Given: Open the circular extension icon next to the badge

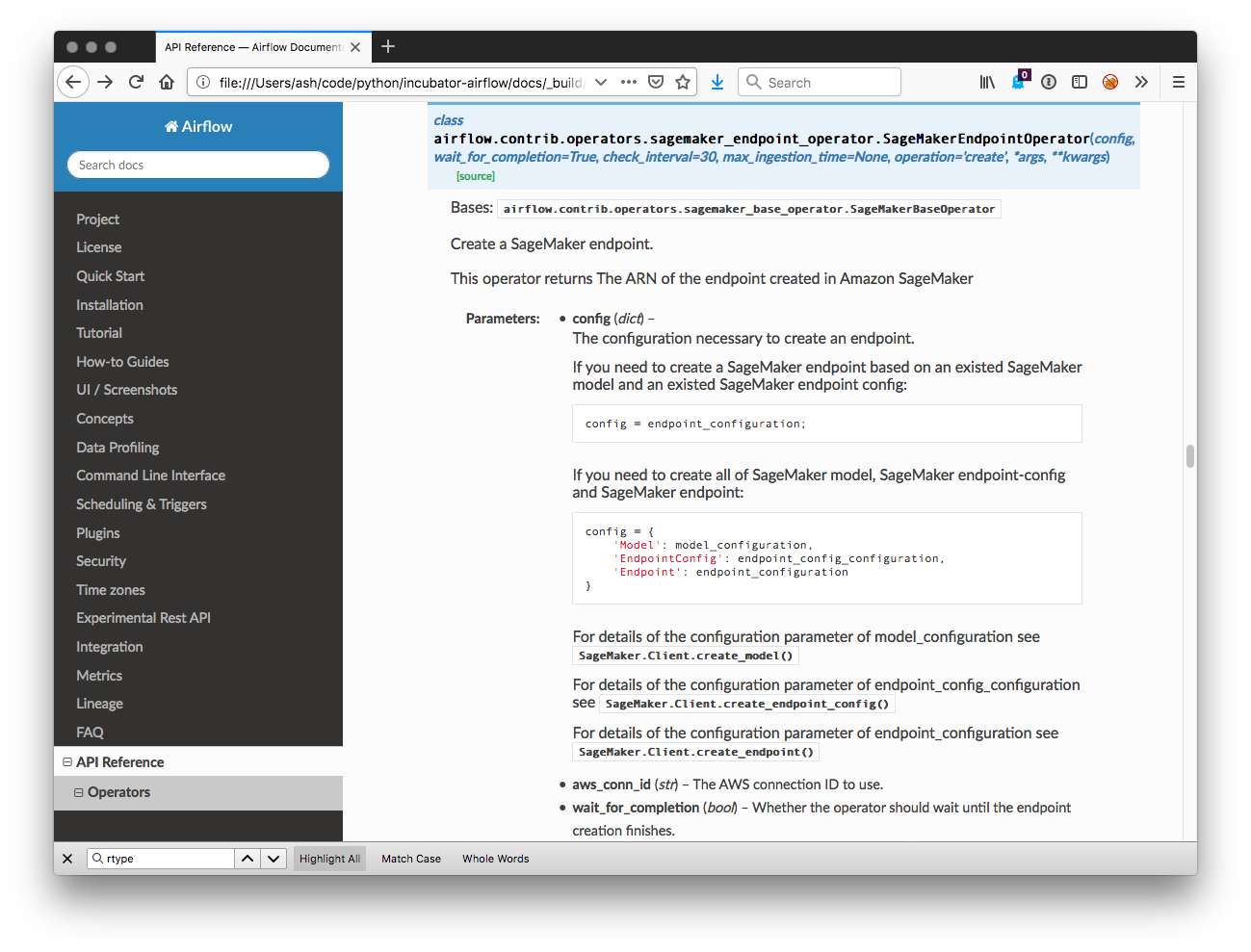Looking at the screenshot, I should click(1049, 82).
